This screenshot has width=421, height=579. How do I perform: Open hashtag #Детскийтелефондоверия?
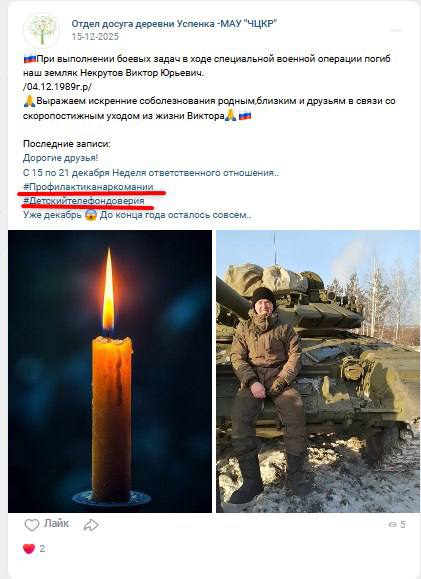point(84,201)
